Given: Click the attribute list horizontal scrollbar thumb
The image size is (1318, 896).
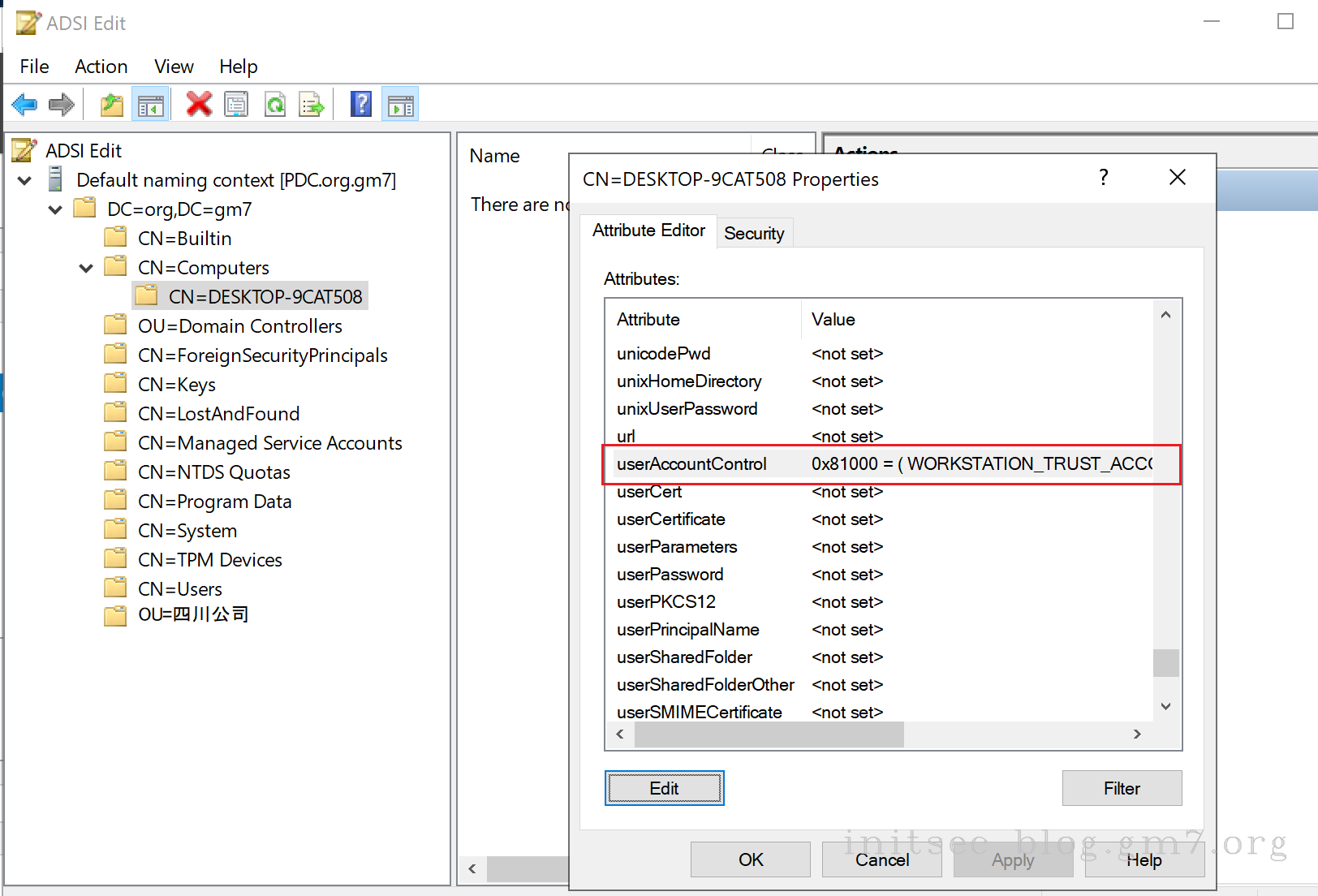Looking at the screenshot, I should tap(769, 734).
